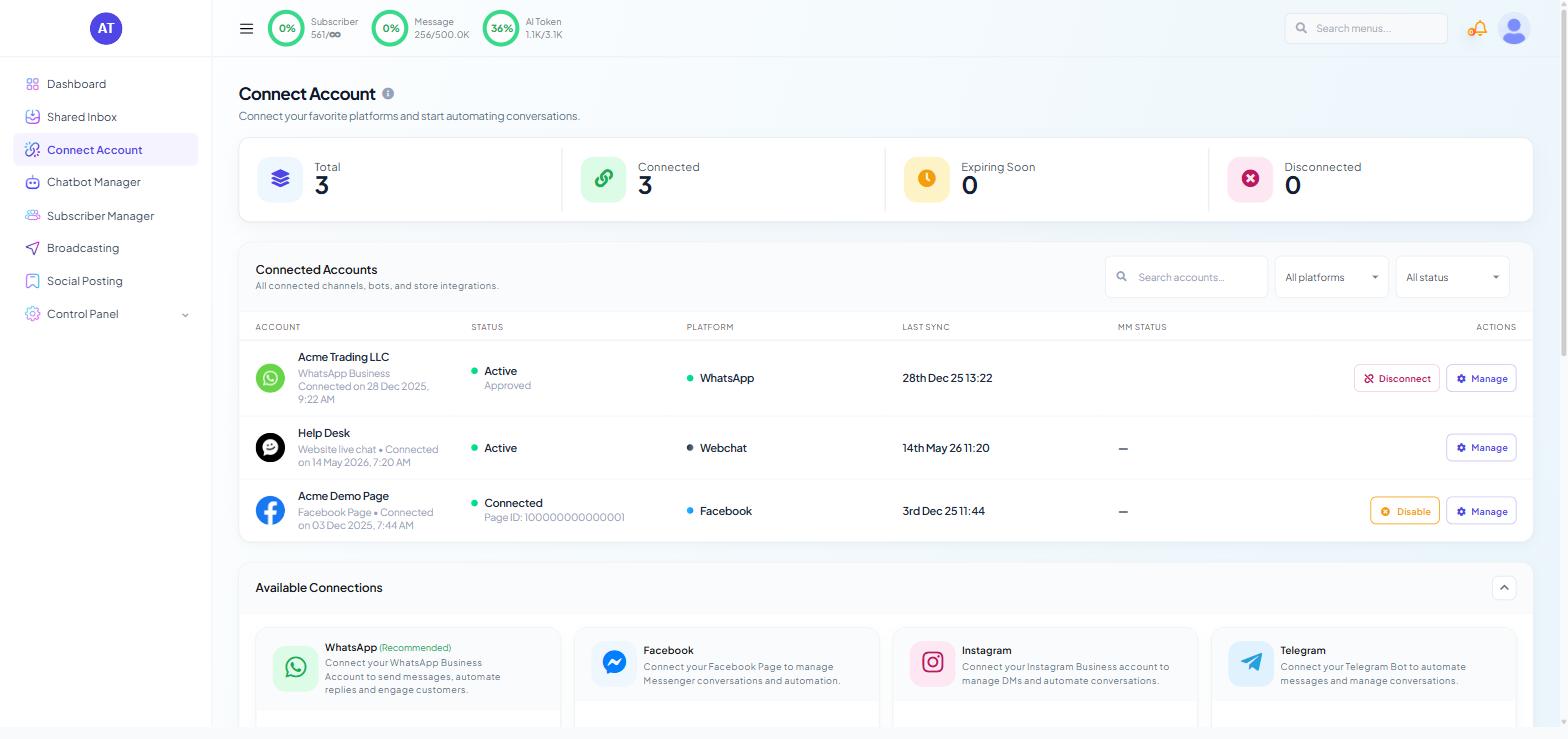Click the Connected link icon
The height and width of the screenshot is (739, 1568).
pos(603,179)
